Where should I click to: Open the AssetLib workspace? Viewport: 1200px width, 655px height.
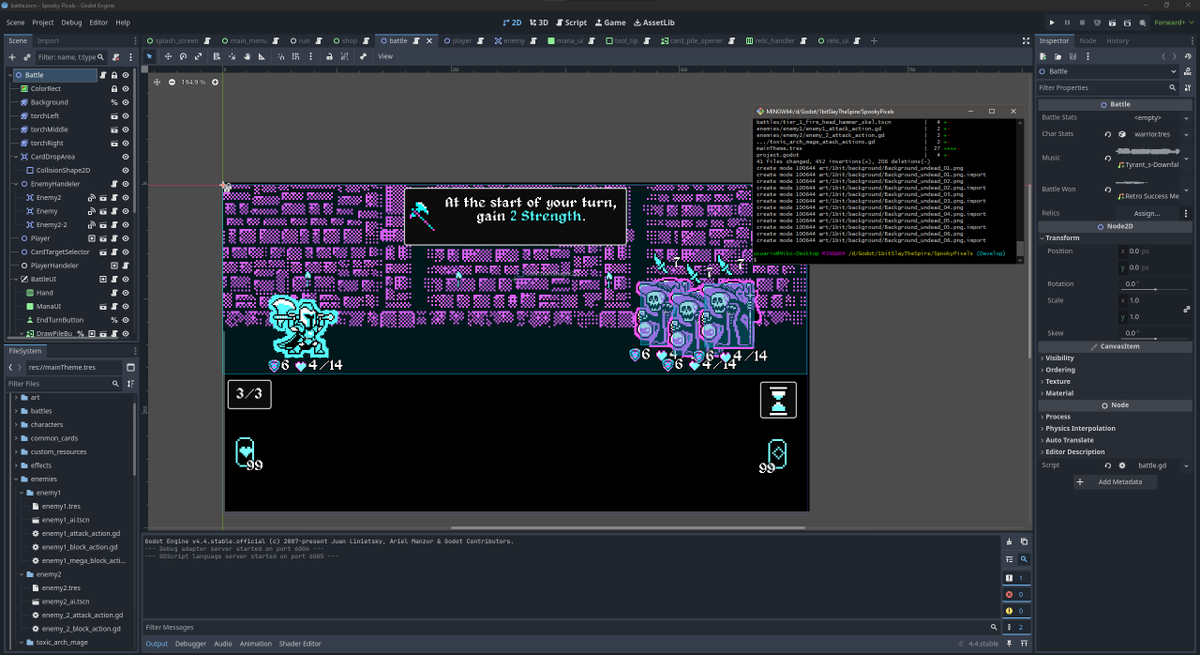coord(653,22)
